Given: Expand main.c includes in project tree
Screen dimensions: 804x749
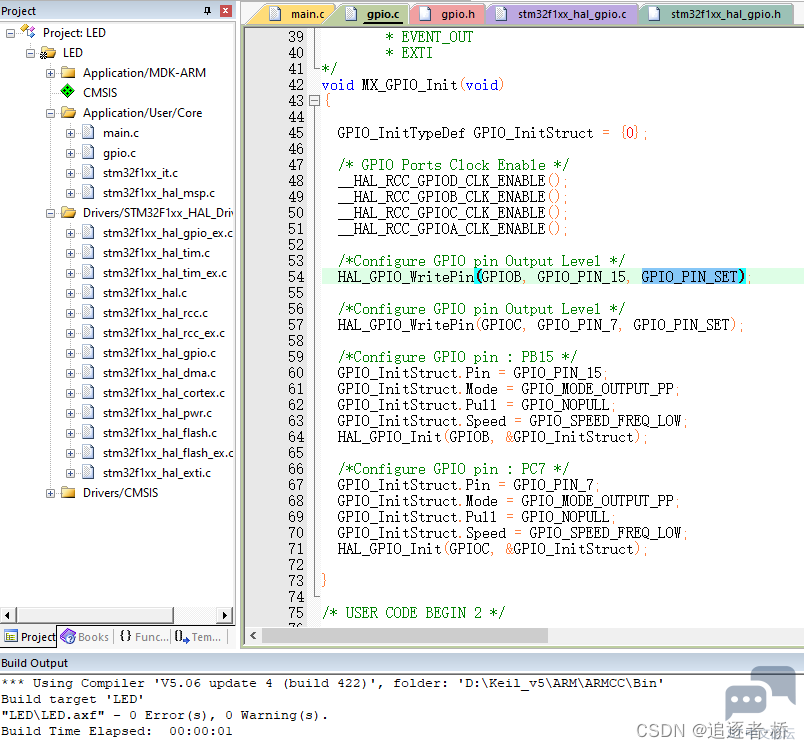Looking at the screenshot, I should coord(70,133).
